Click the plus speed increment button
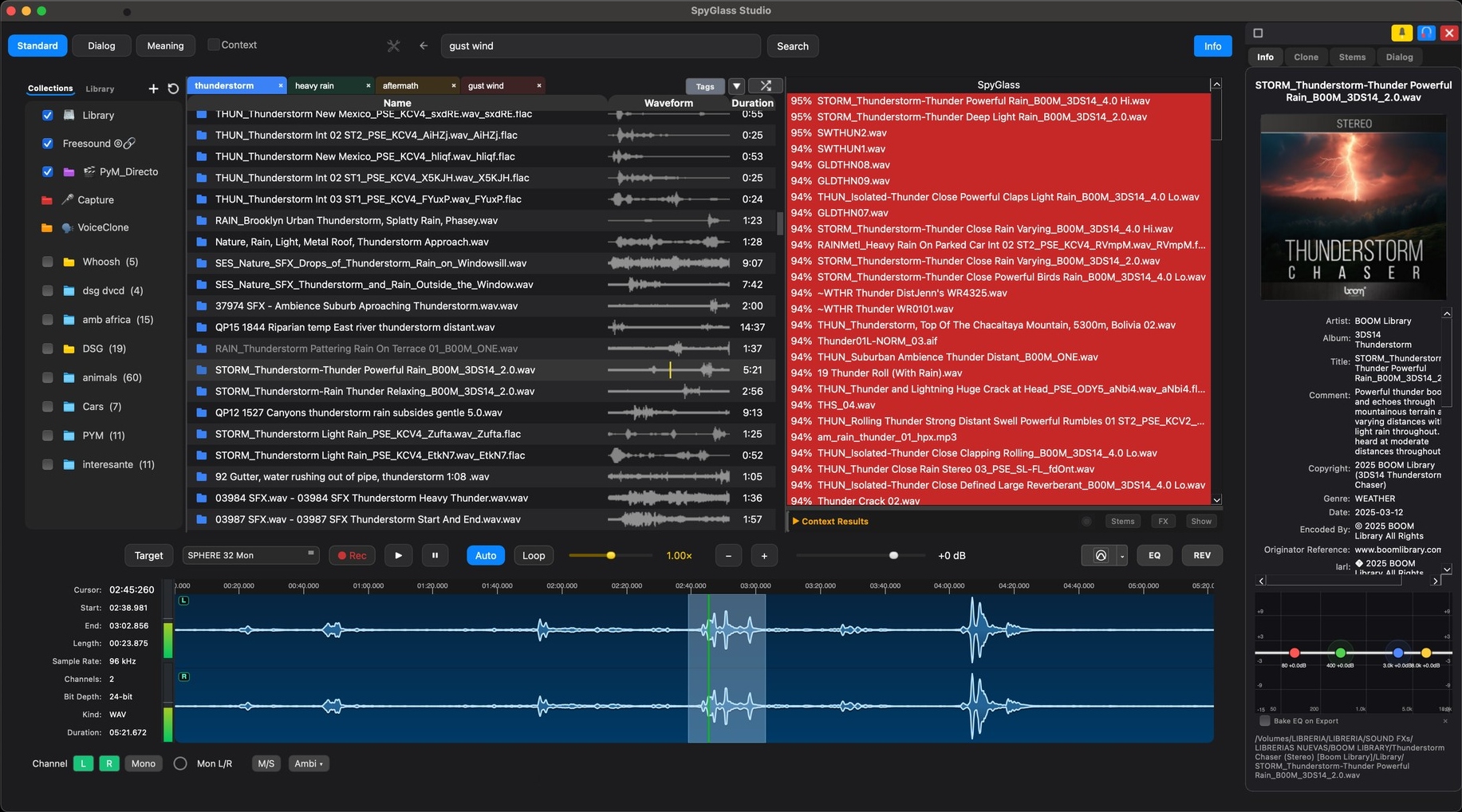 coord(764,556)
